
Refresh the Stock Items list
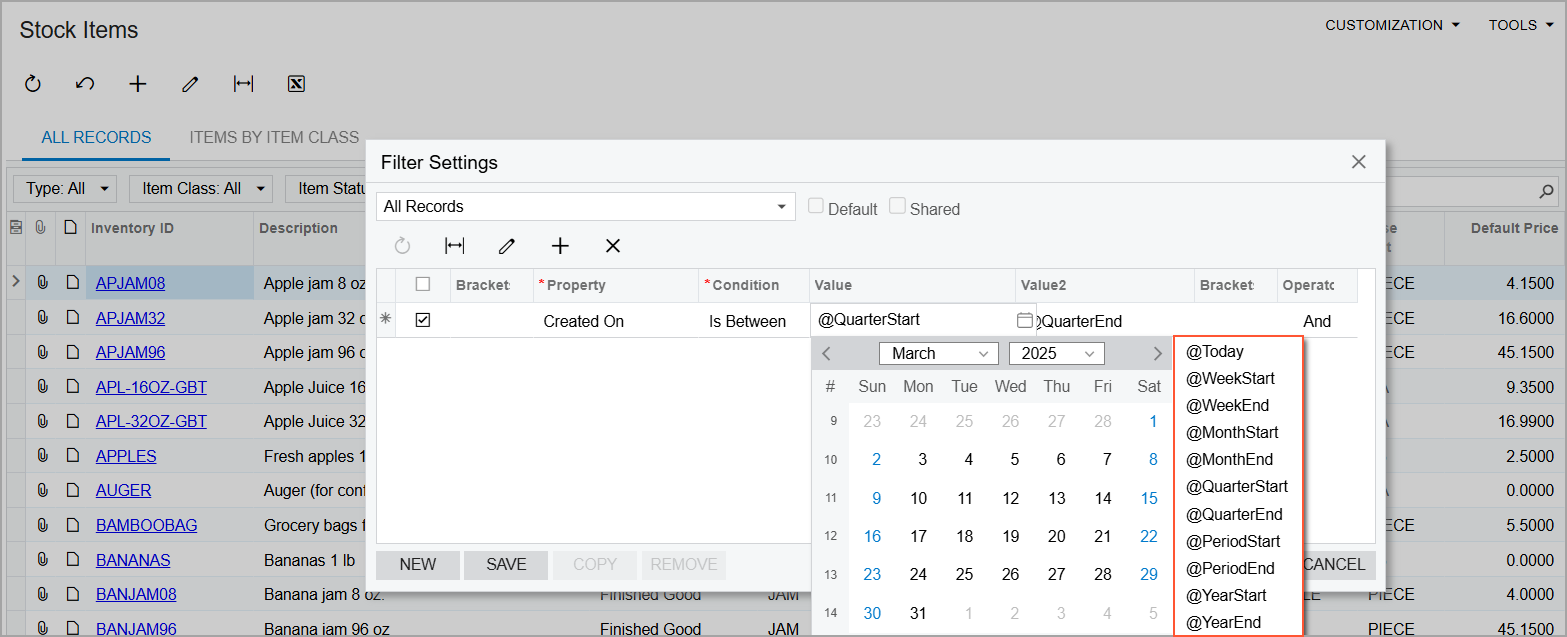pyautogui.click(x=33, y=84)
